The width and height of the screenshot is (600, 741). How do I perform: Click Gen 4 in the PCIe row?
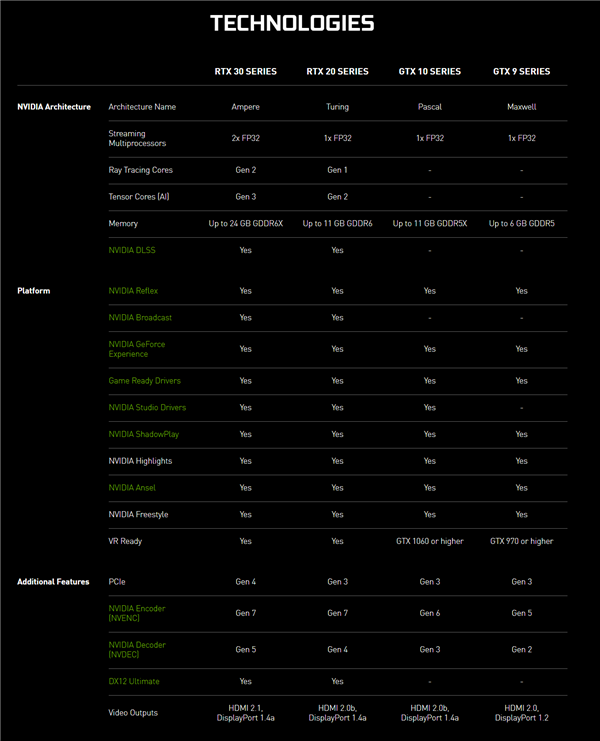(246, 582)
